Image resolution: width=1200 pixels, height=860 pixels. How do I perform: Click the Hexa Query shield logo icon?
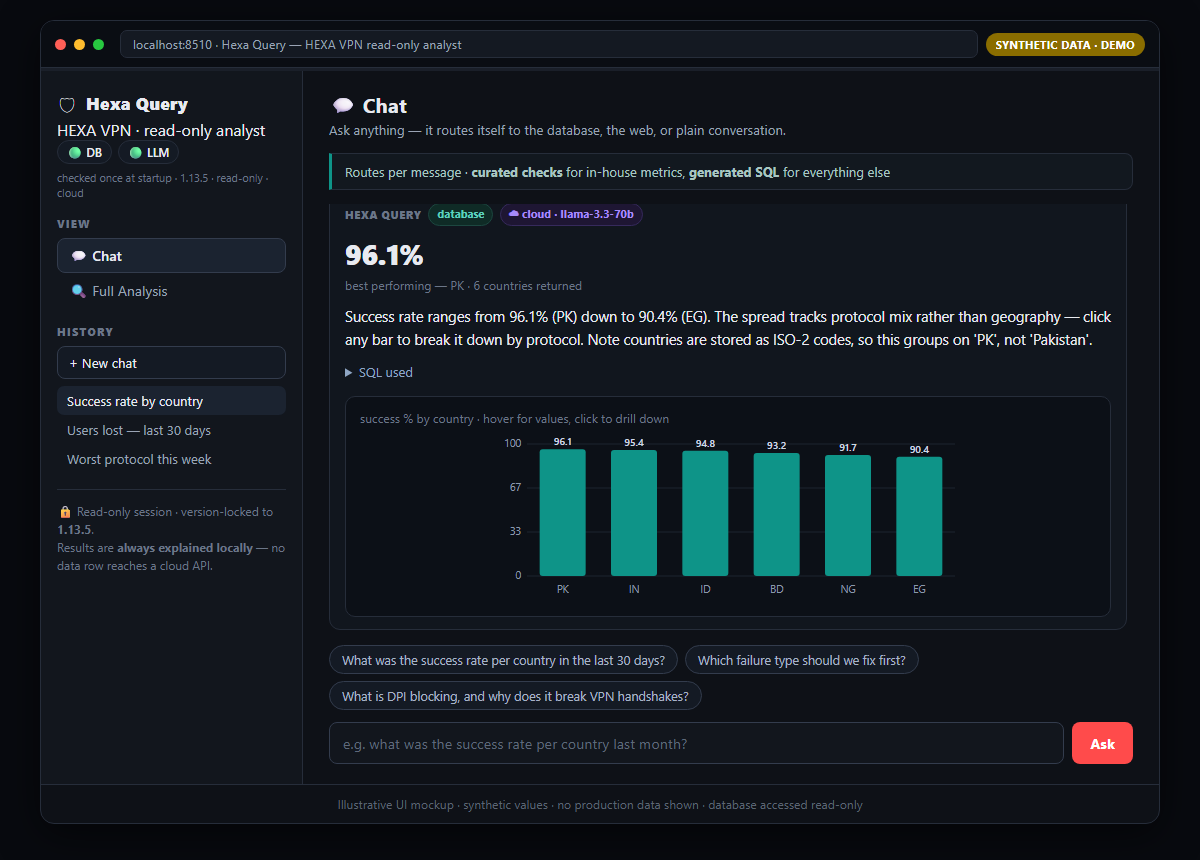pos(67,105)
